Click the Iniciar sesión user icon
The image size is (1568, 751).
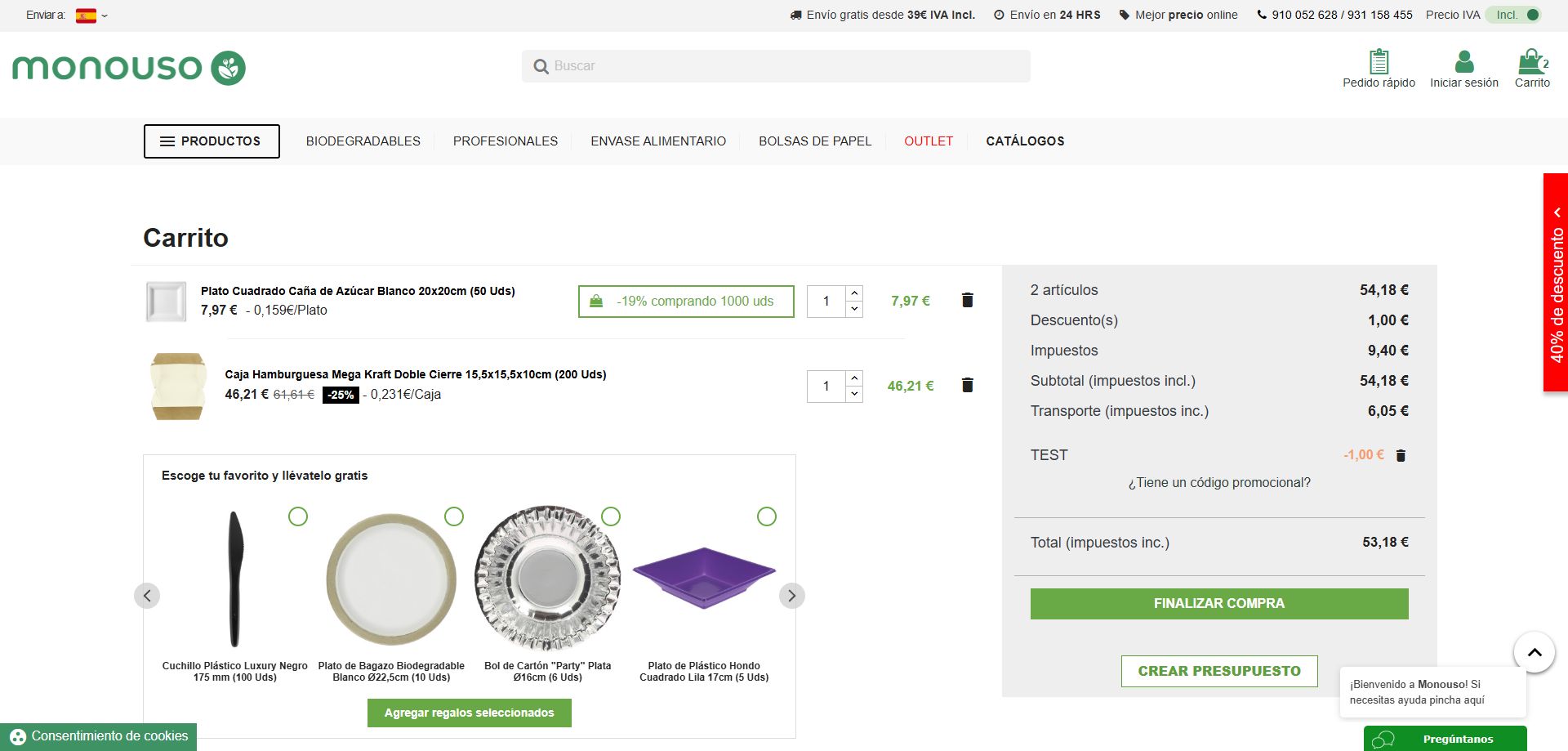[x=1464, y=61]
